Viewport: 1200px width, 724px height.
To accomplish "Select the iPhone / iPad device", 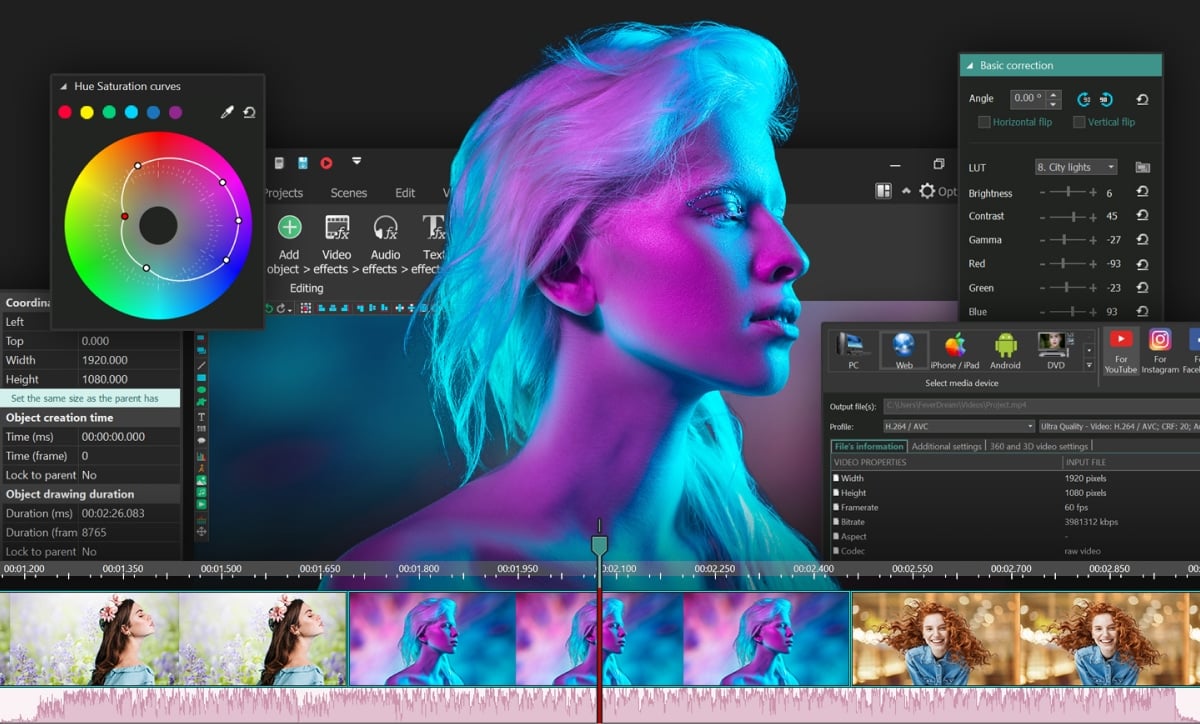I will [x=955, y=351].
